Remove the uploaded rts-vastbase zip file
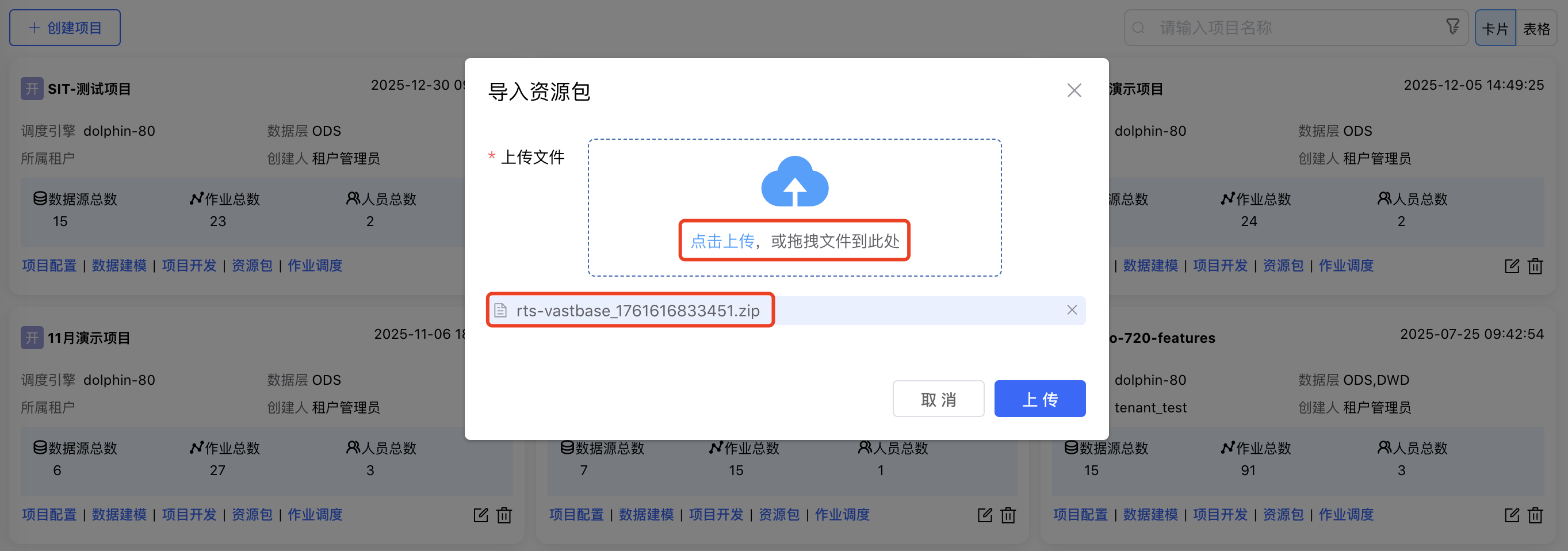 (x=1071, y=310)
